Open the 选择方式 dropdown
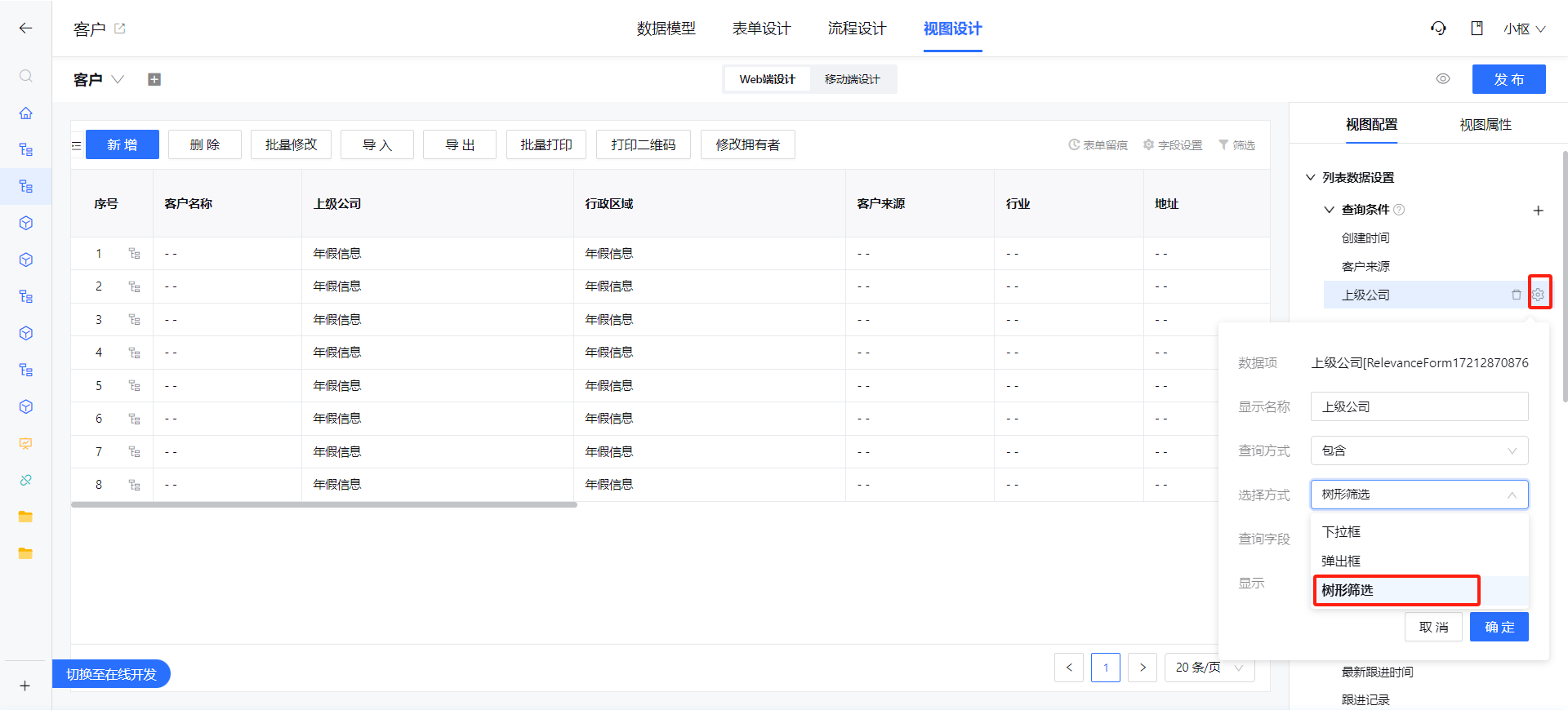 (1419, 495)
